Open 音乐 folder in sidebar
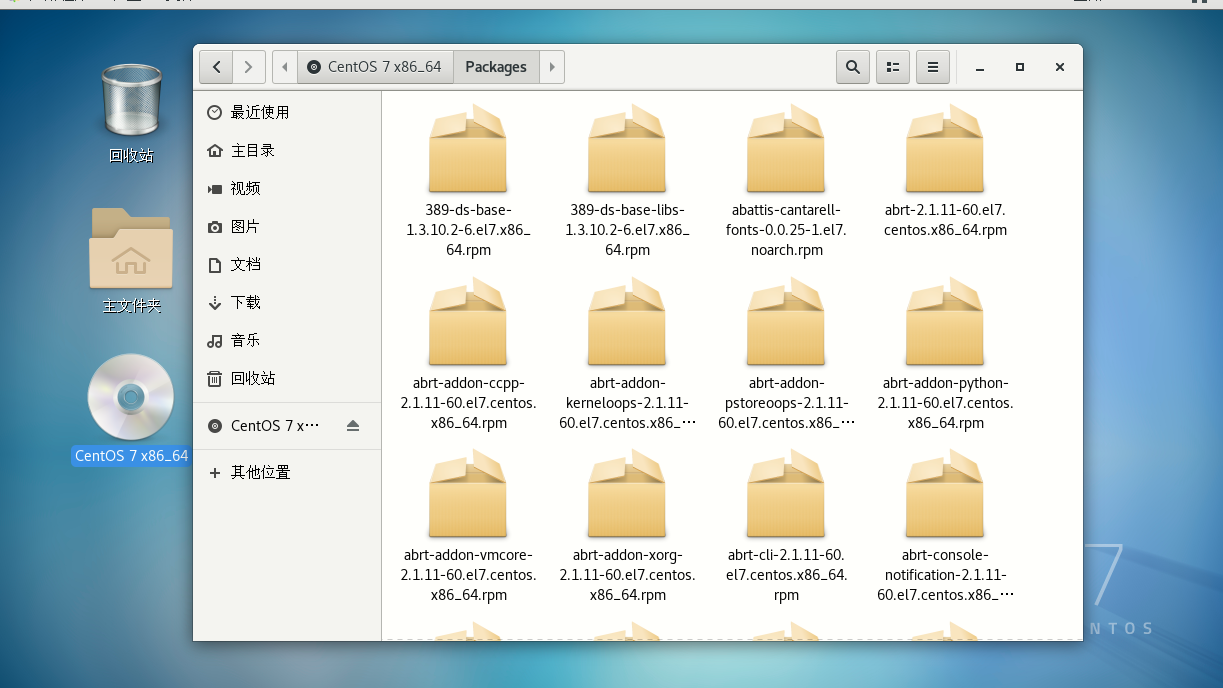This screenshot has height=688, width=1223. coord(287,340)
